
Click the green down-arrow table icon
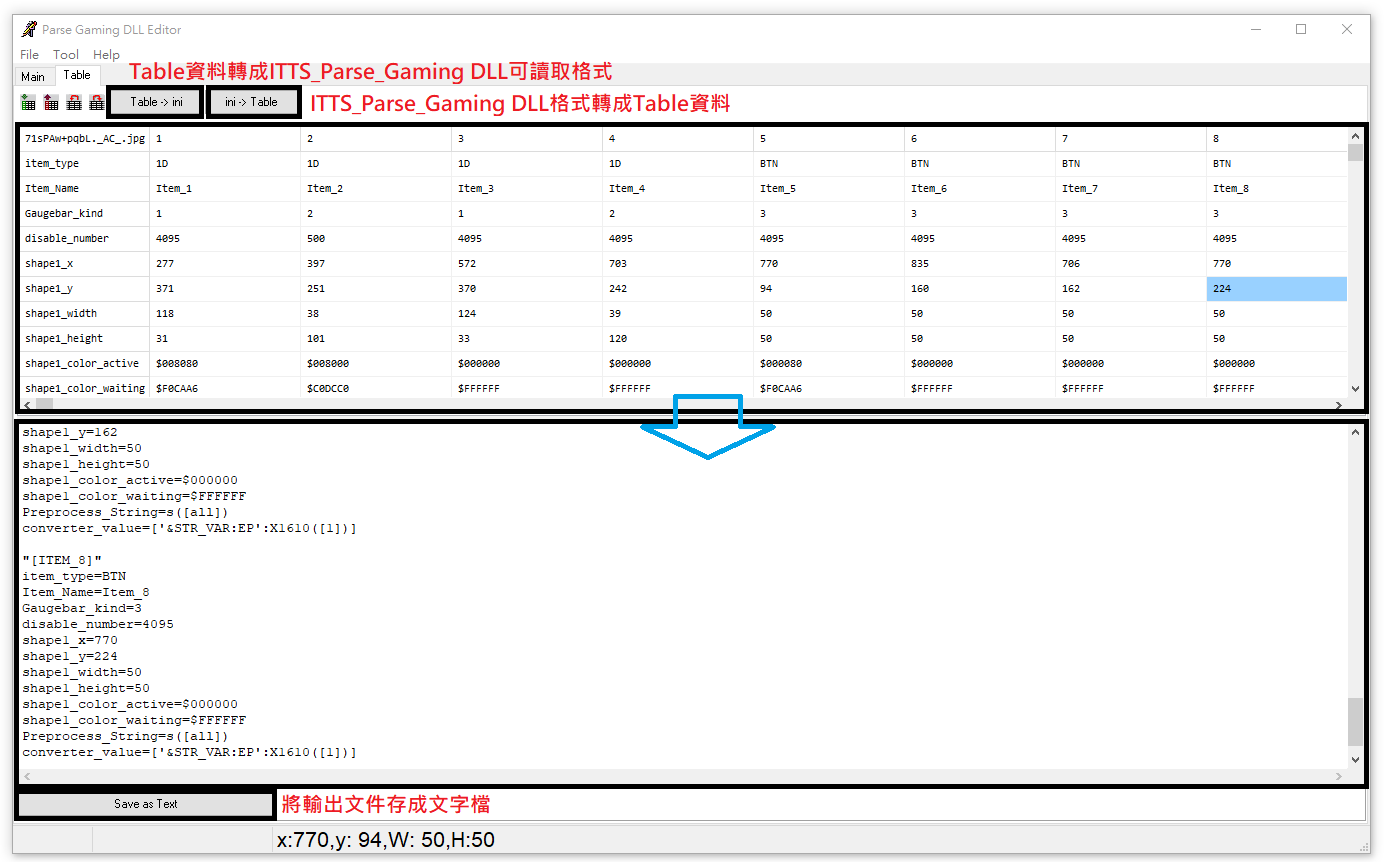pos(28,102)
